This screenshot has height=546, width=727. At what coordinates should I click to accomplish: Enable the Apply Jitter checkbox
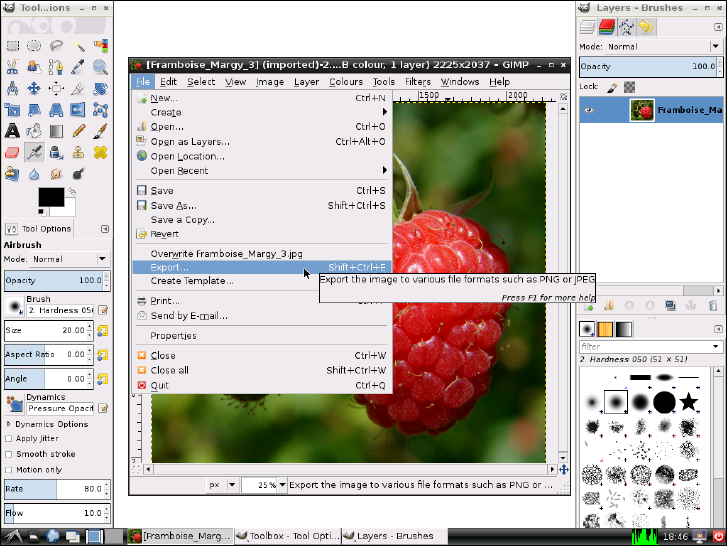pos(8,438)
